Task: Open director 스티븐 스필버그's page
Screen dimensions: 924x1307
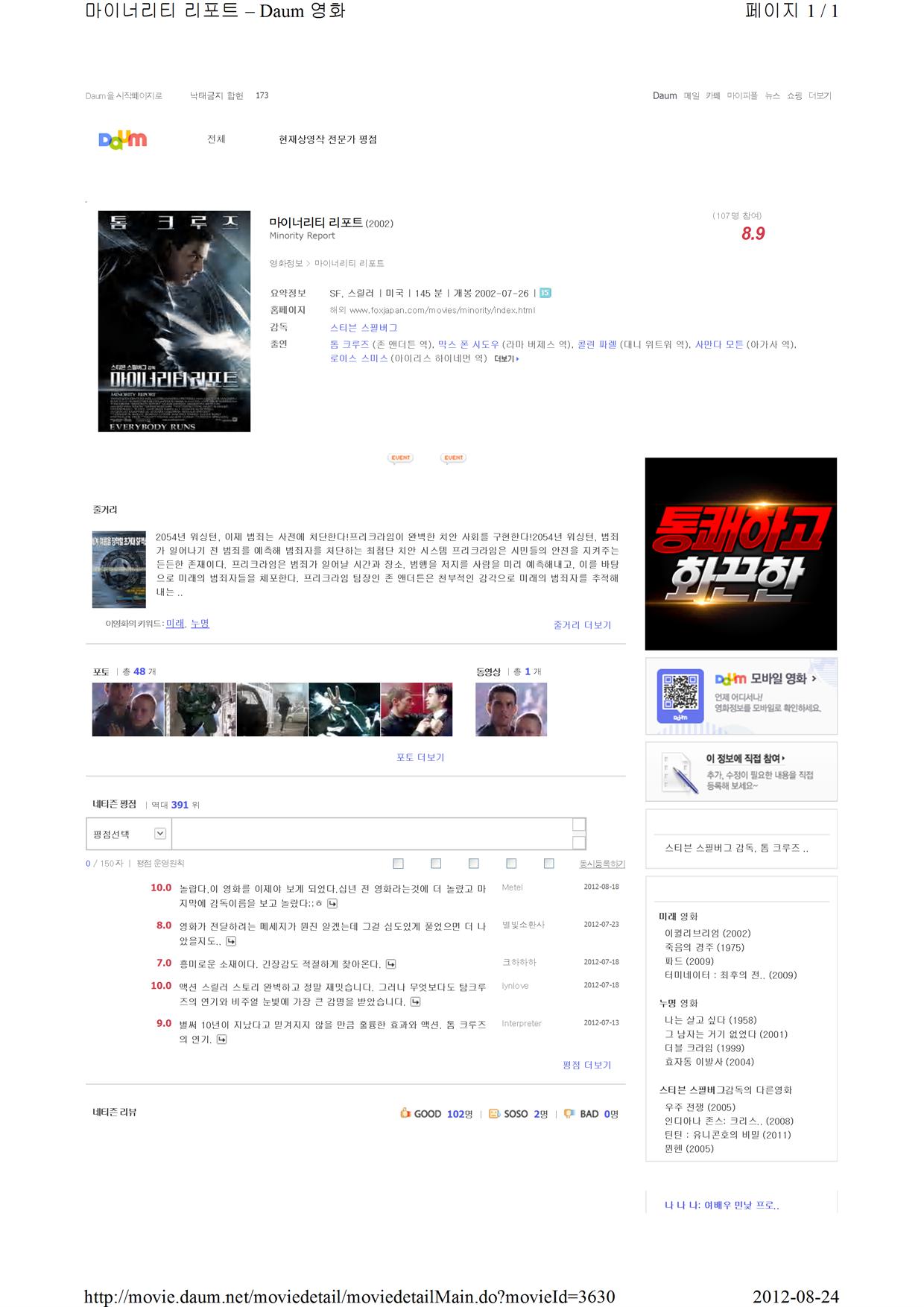Action: 364,328
